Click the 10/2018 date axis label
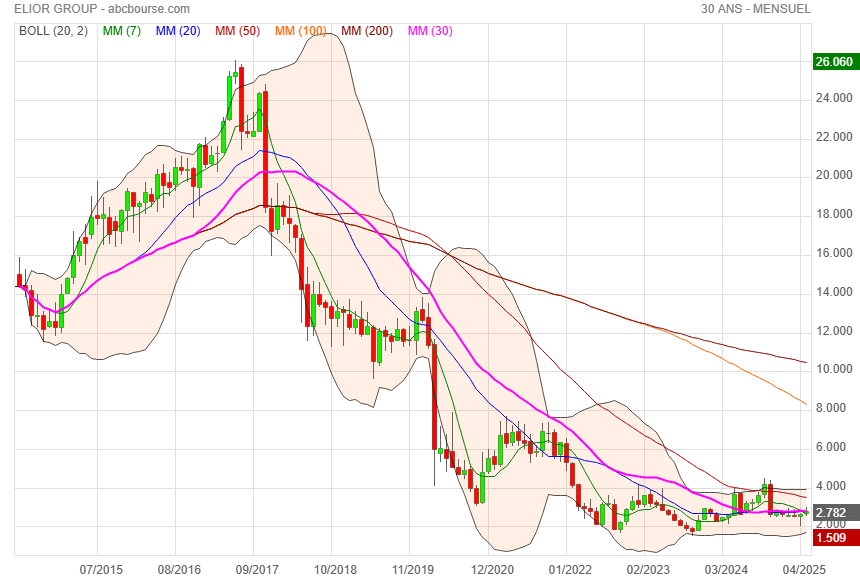 (335, 570)
